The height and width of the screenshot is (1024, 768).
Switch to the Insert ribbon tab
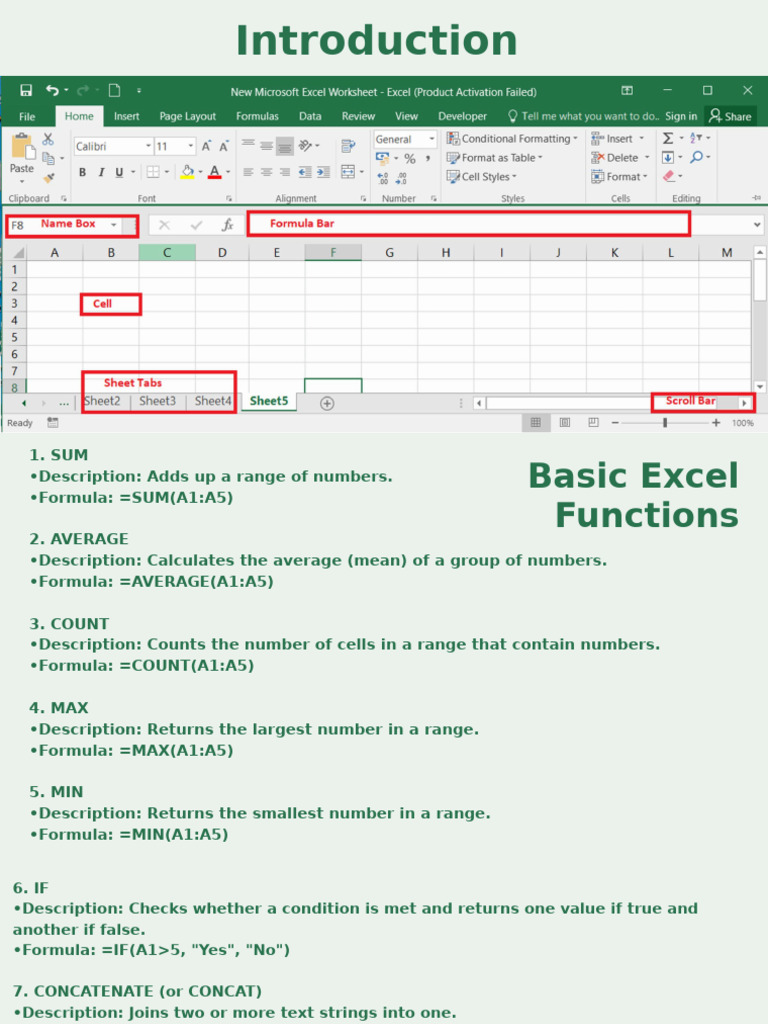click(127, 116)
